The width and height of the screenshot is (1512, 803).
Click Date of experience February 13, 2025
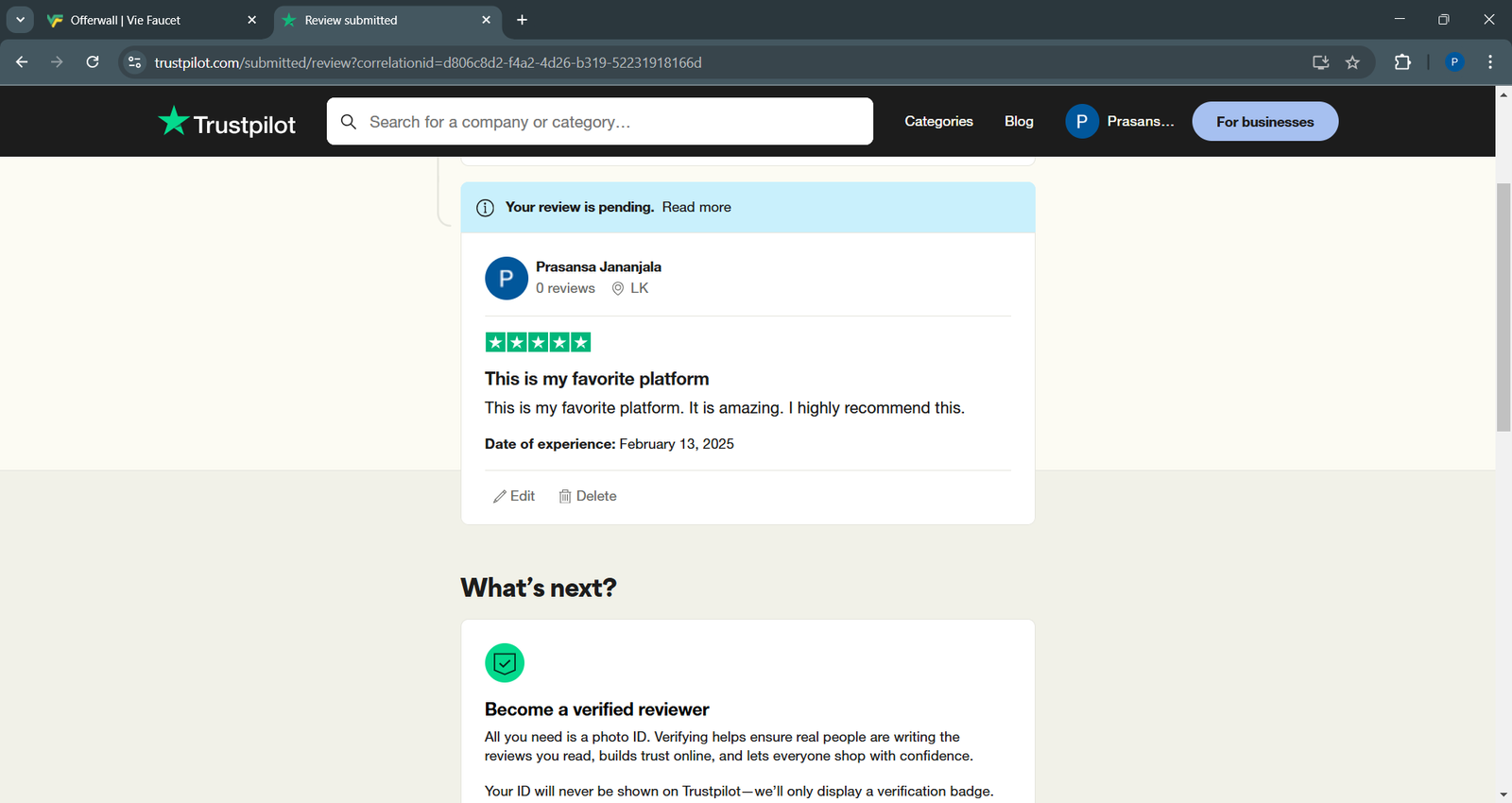[609, 444]
